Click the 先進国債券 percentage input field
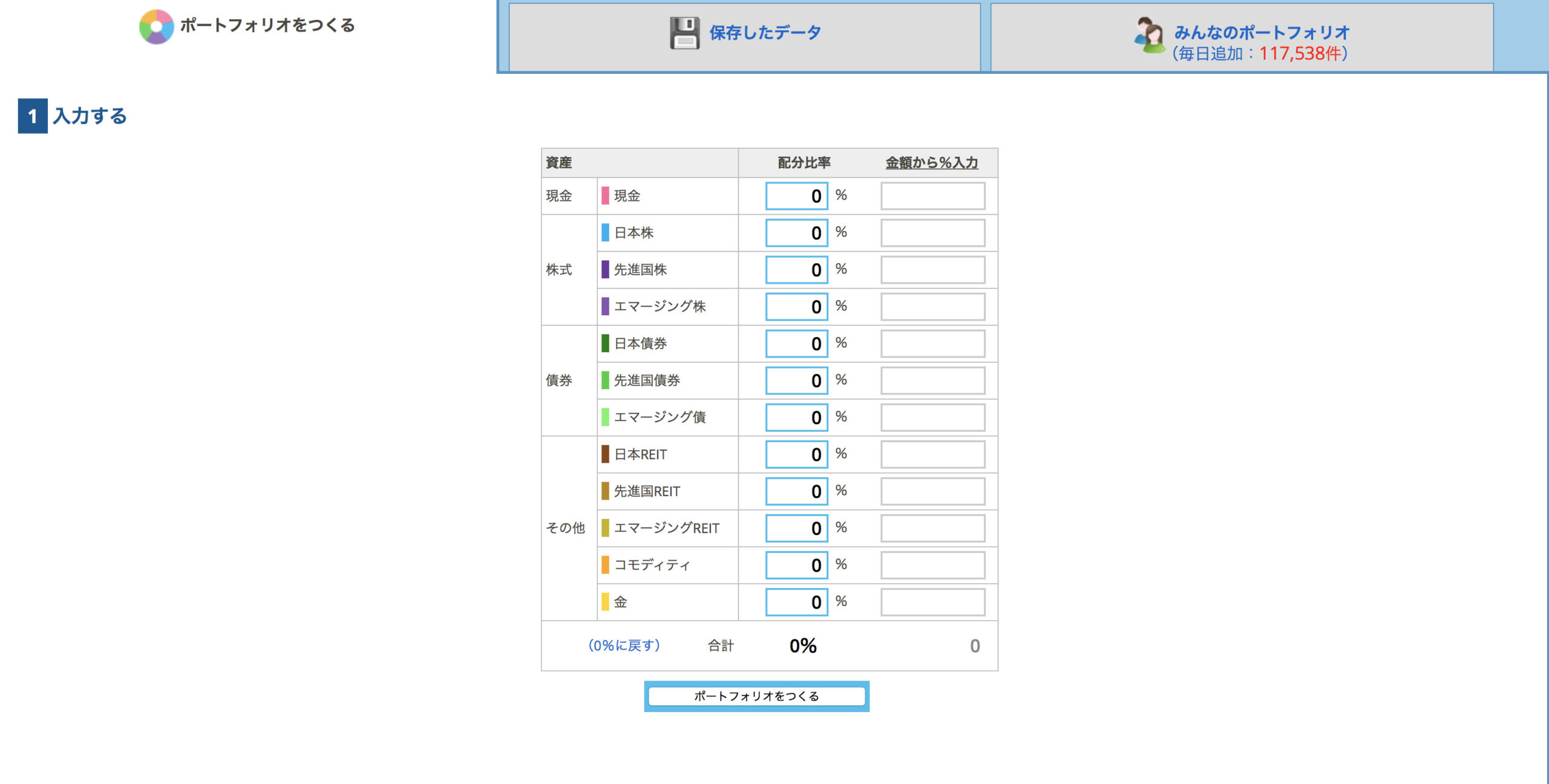 point(796,381)
